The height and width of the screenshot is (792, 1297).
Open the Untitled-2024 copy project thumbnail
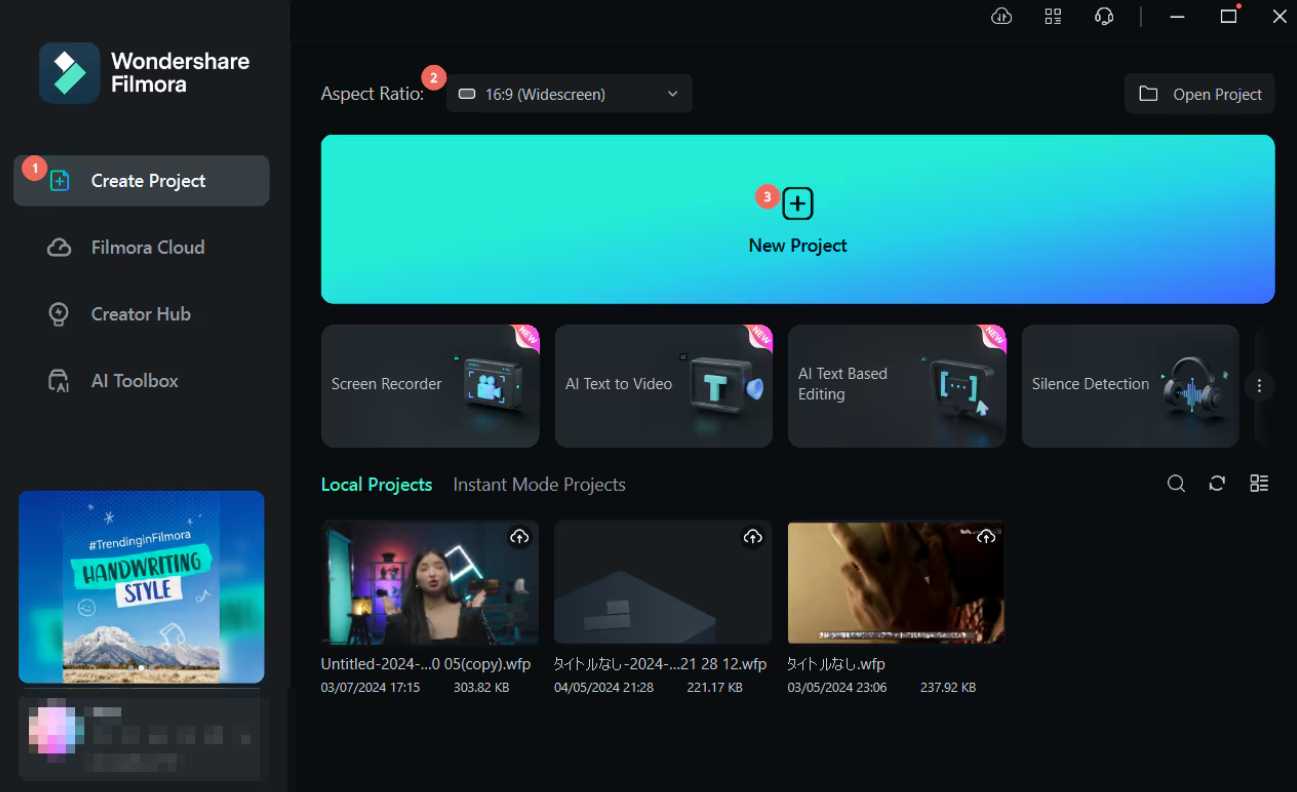[x=430, y=582]
